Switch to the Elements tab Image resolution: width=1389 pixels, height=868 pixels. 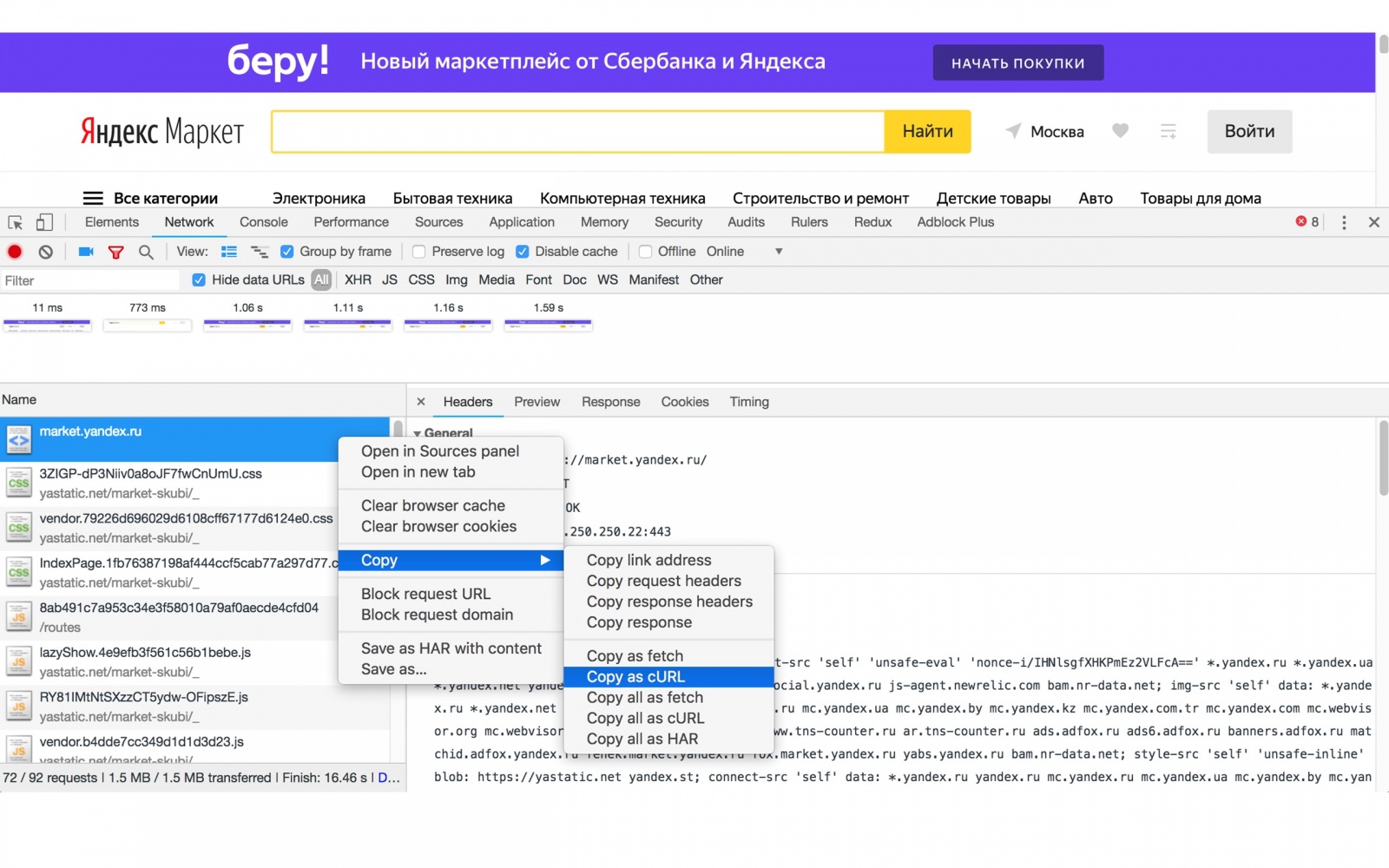click(x=112, y=222)
